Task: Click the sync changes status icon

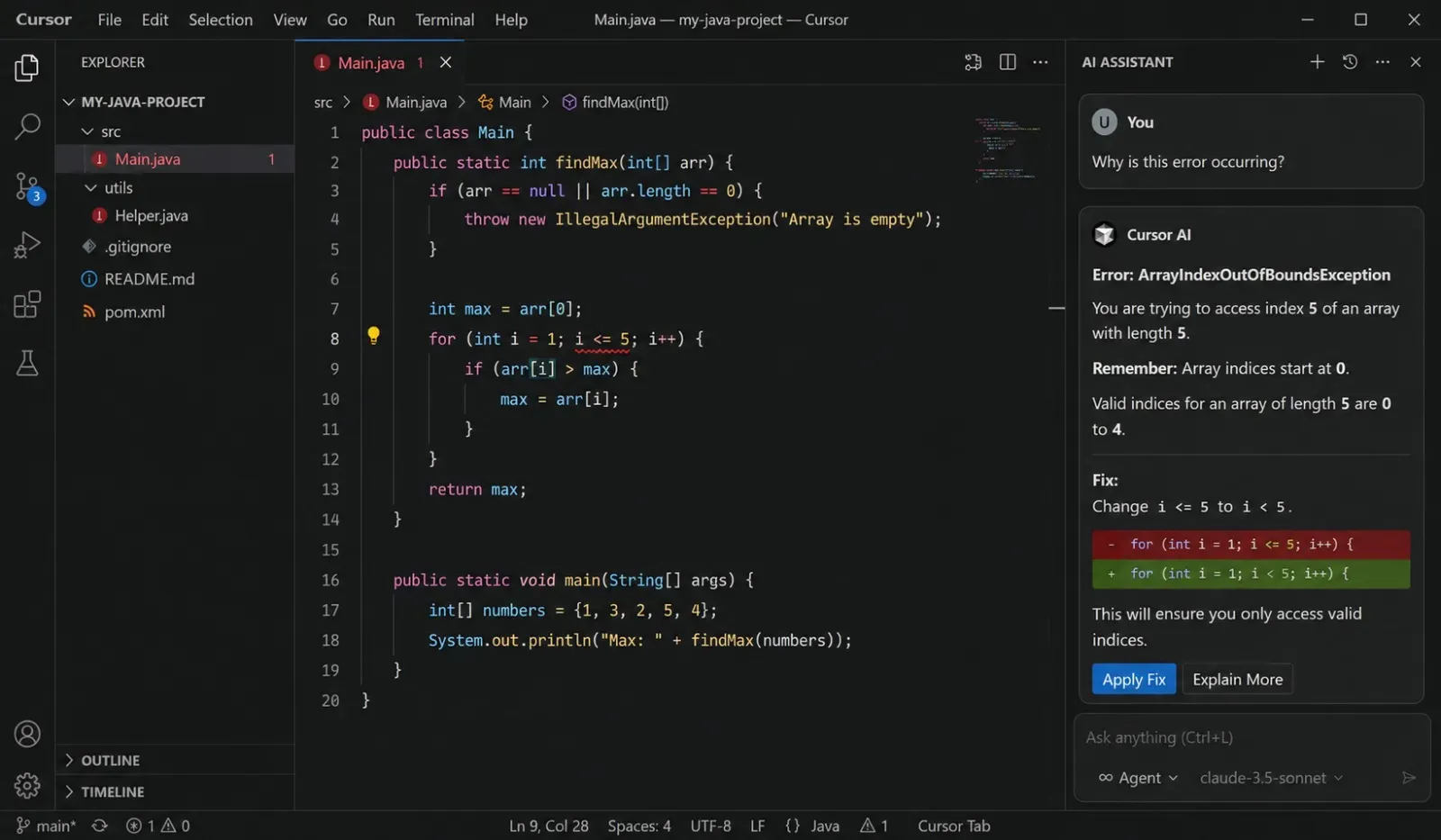Action: point(100,826)
